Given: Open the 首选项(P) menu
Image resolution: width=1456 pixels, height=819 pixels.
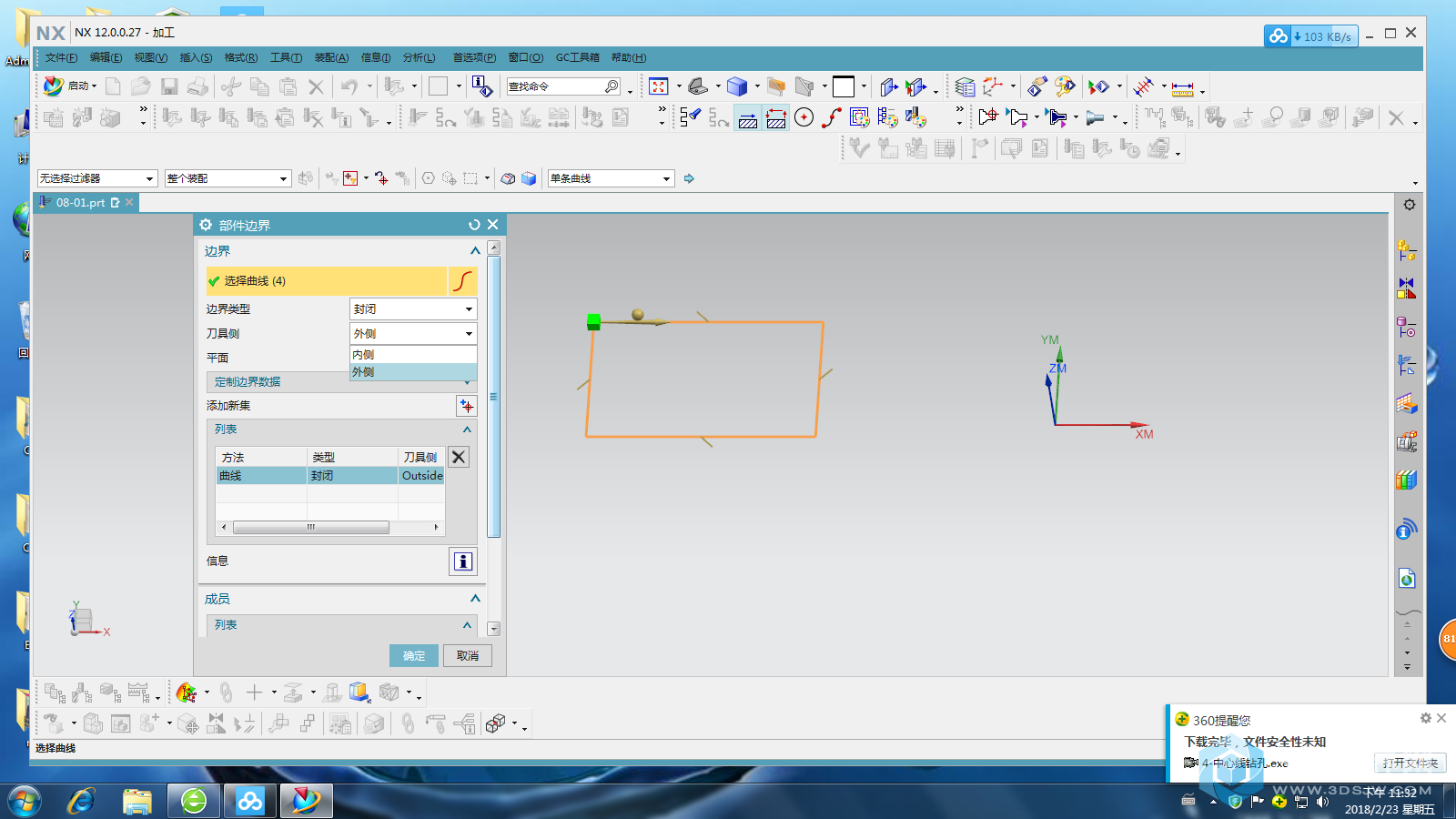Looking at the screenshot, I should 474,57.
